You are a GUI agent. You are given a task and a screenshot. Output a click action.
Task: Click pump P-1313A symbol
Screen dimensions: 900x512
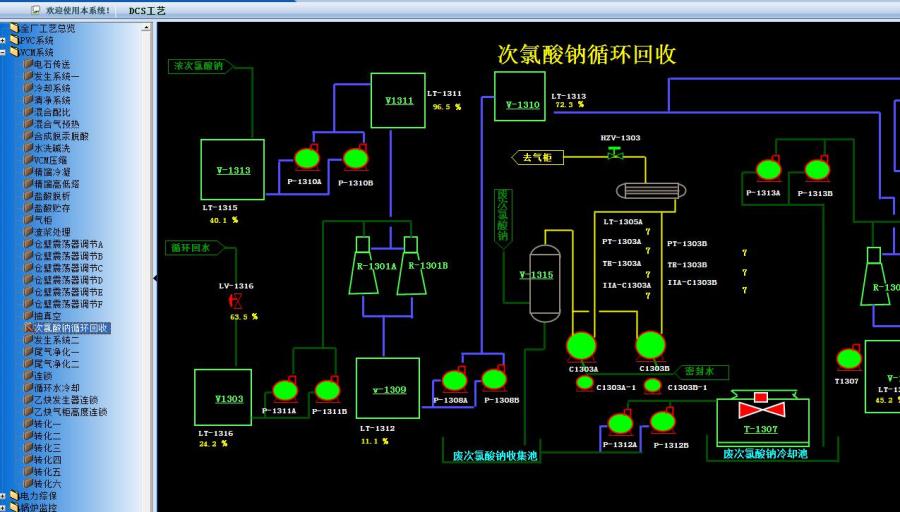point(769,170)
